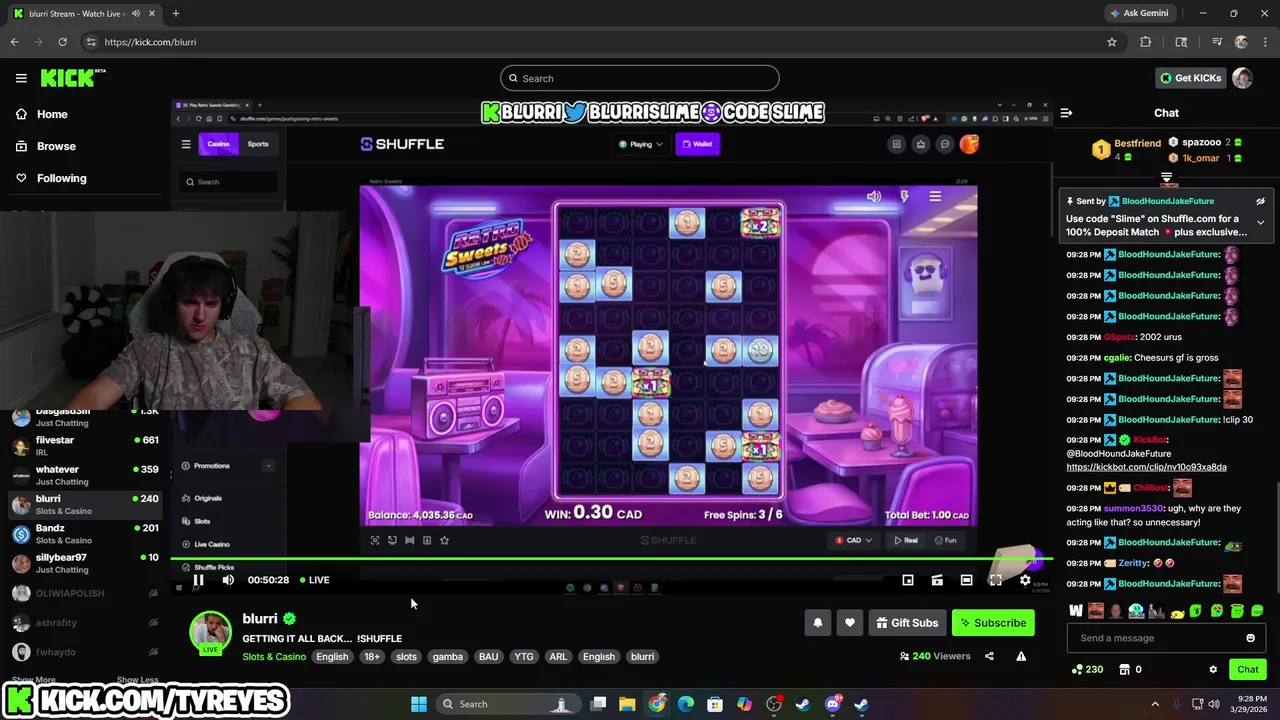1280x720 pixels.
Task: Open whatever channel in sidebar
Action: pyautogui.click(x=85, y=475)
